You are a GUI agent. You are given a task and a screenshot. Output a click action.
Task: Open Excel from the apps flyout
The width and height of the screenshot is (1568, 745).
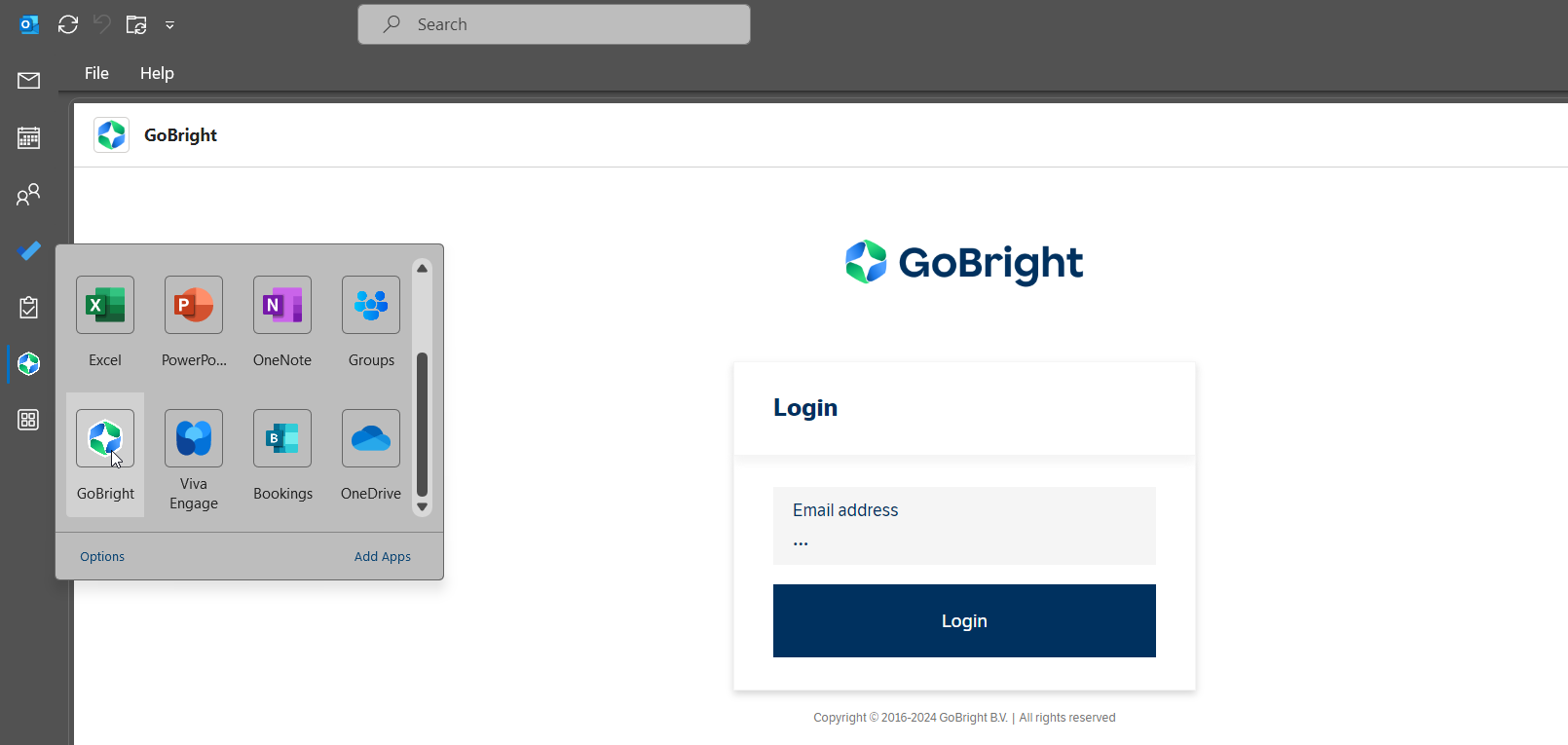(x=105, y=306)
